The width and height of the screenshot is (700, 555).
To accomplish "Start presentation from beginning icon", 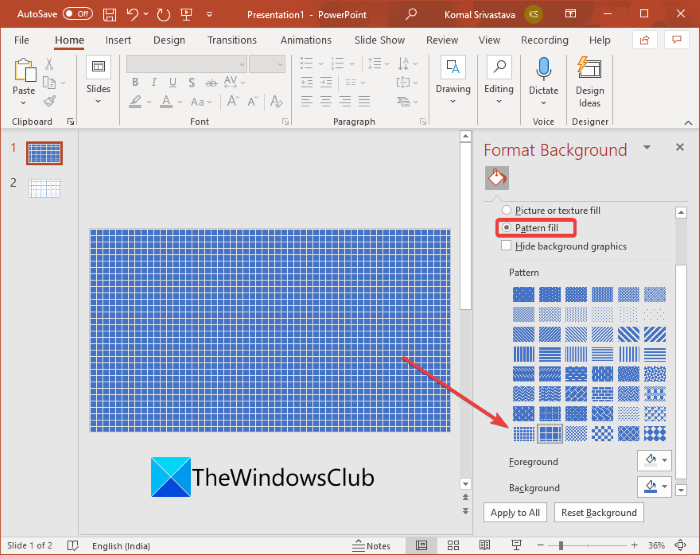I will click(x=187, y=14).
